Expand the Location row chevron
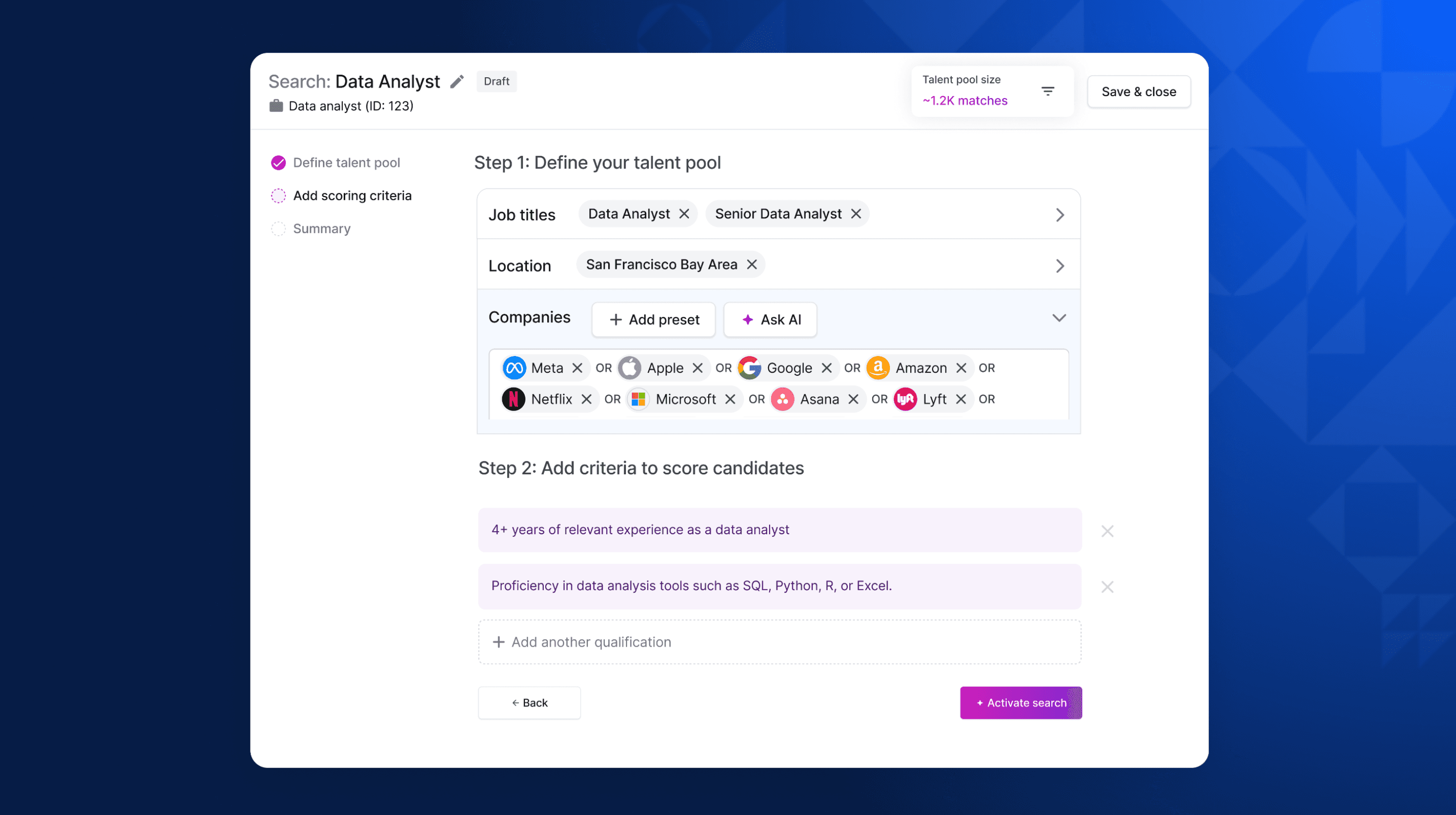 [1060, 265]
